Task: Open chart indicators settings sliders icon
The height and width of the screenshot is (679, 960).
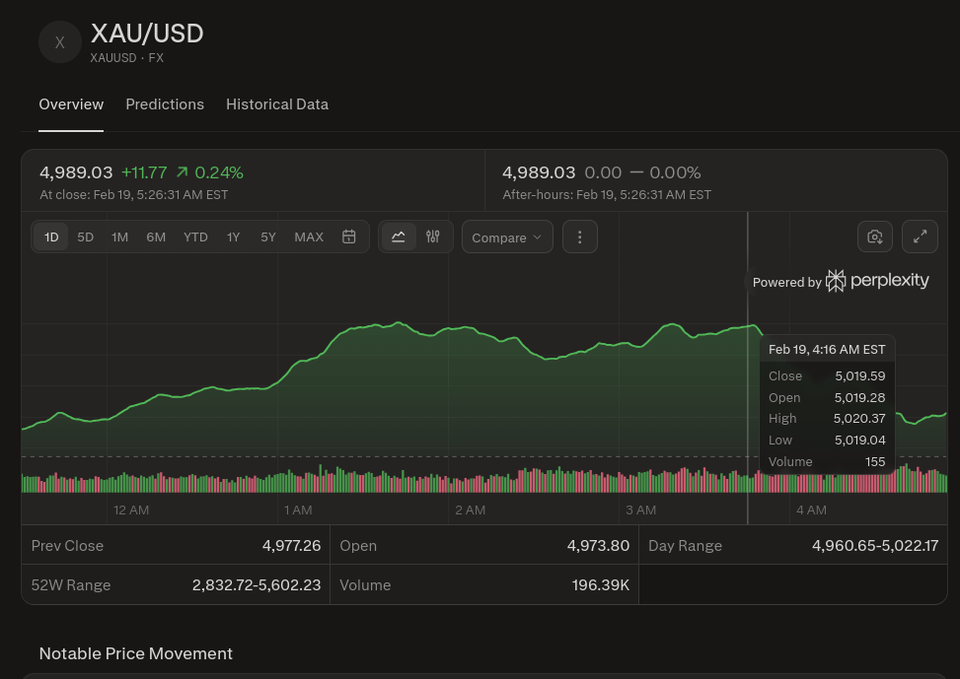Action: [x=433, y=237]
